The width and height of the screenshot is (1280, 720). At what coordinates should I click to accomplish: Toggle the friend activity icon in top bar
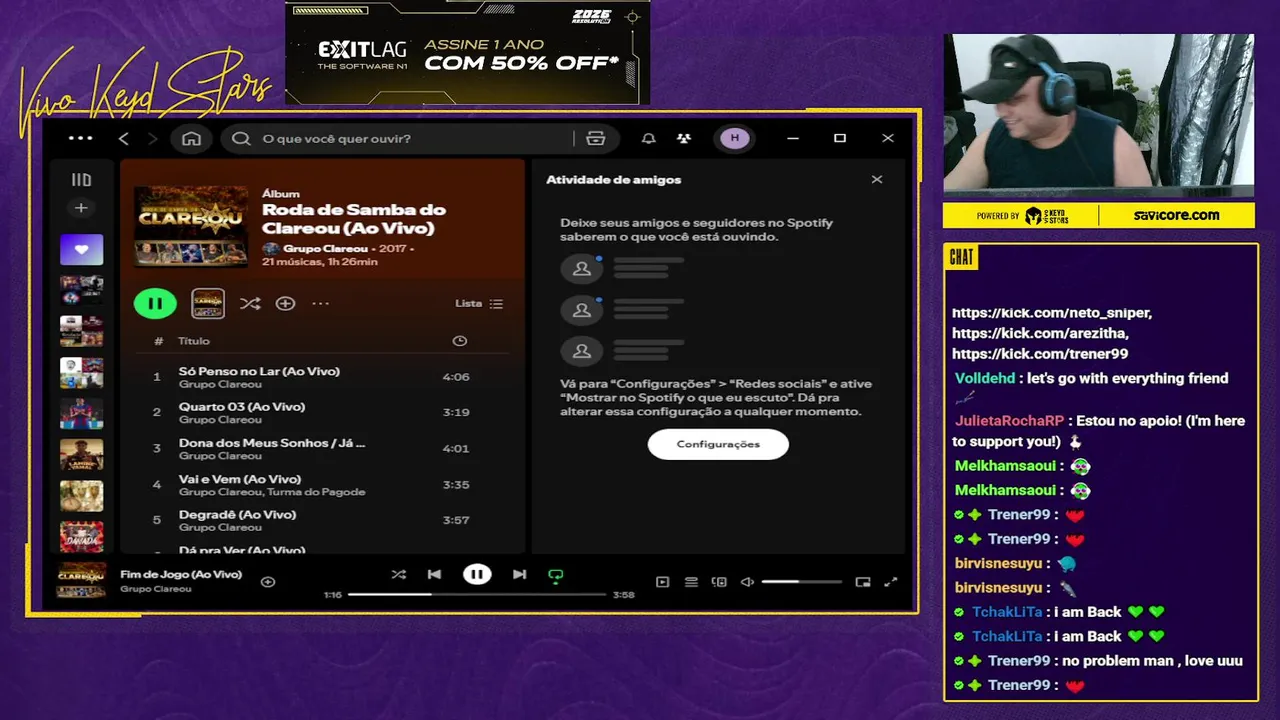pos(683,139)
